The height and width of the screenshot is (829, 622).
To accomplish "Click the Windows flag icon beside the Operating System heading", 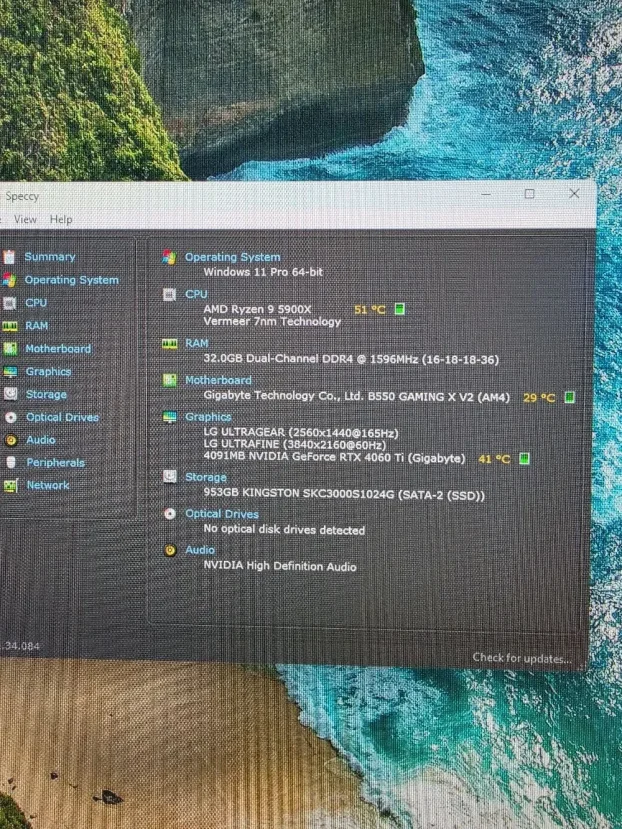I will [169, 257].
